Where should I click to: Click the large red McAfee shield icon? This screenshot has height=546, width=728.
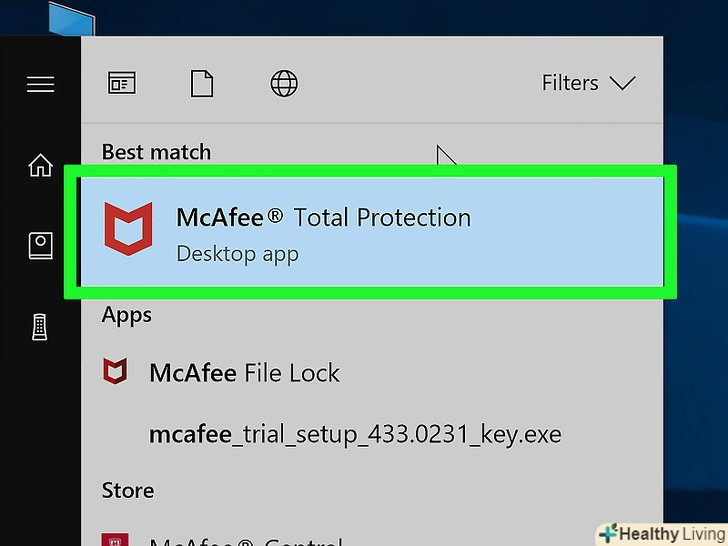tap(128, 228)
